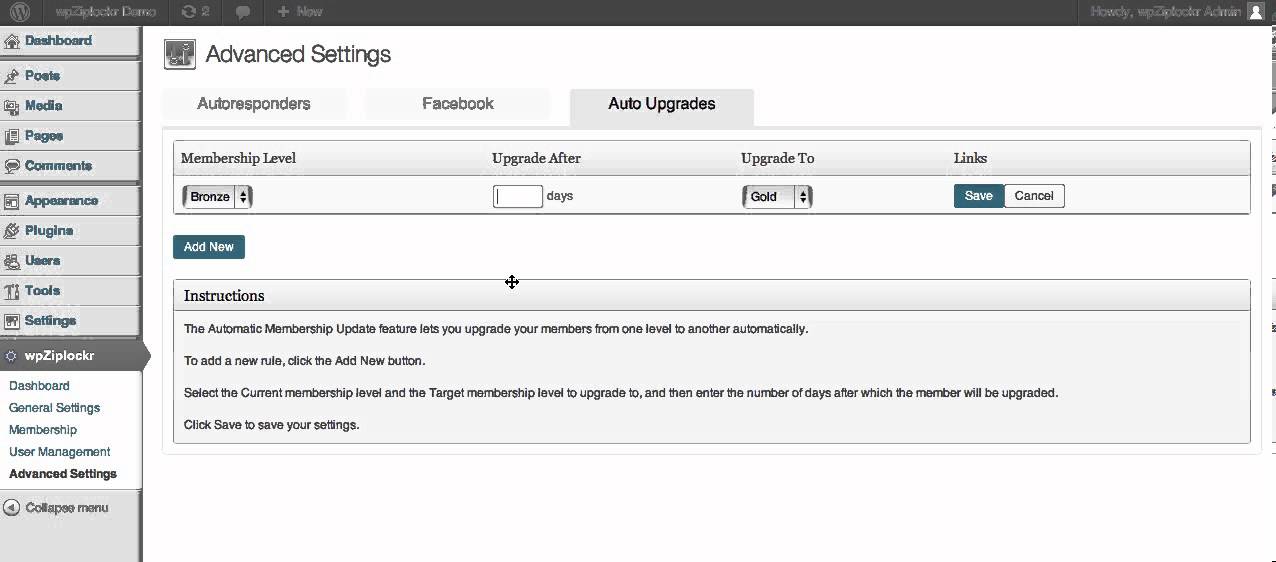Image resolution: width=1276 pixels, height=562 pixels.
Task: Switch to the Facebook tab
Action: pos(458,104)
